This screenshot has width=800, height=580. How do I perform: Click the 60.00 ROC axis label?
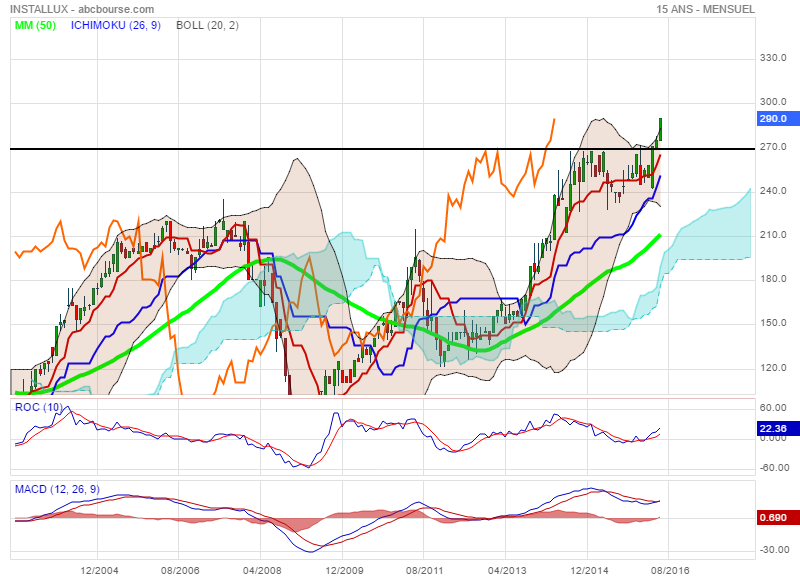[x=773, y=408]
